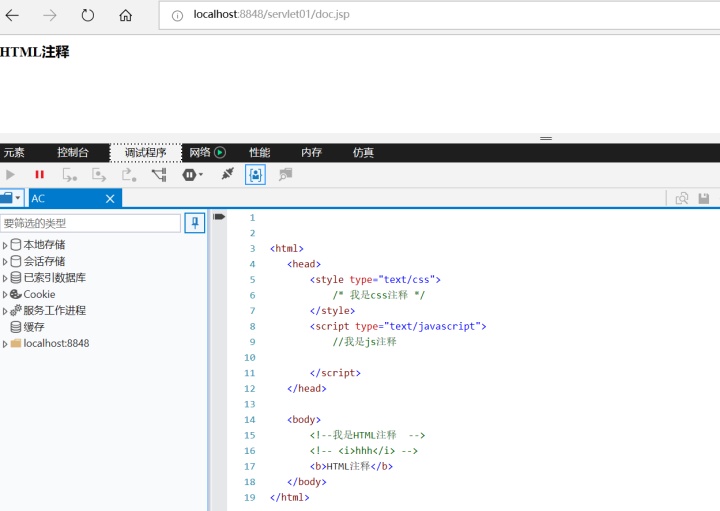Toggle the pretty print braces button
This screenshot has height=511, width=720.
255,175
